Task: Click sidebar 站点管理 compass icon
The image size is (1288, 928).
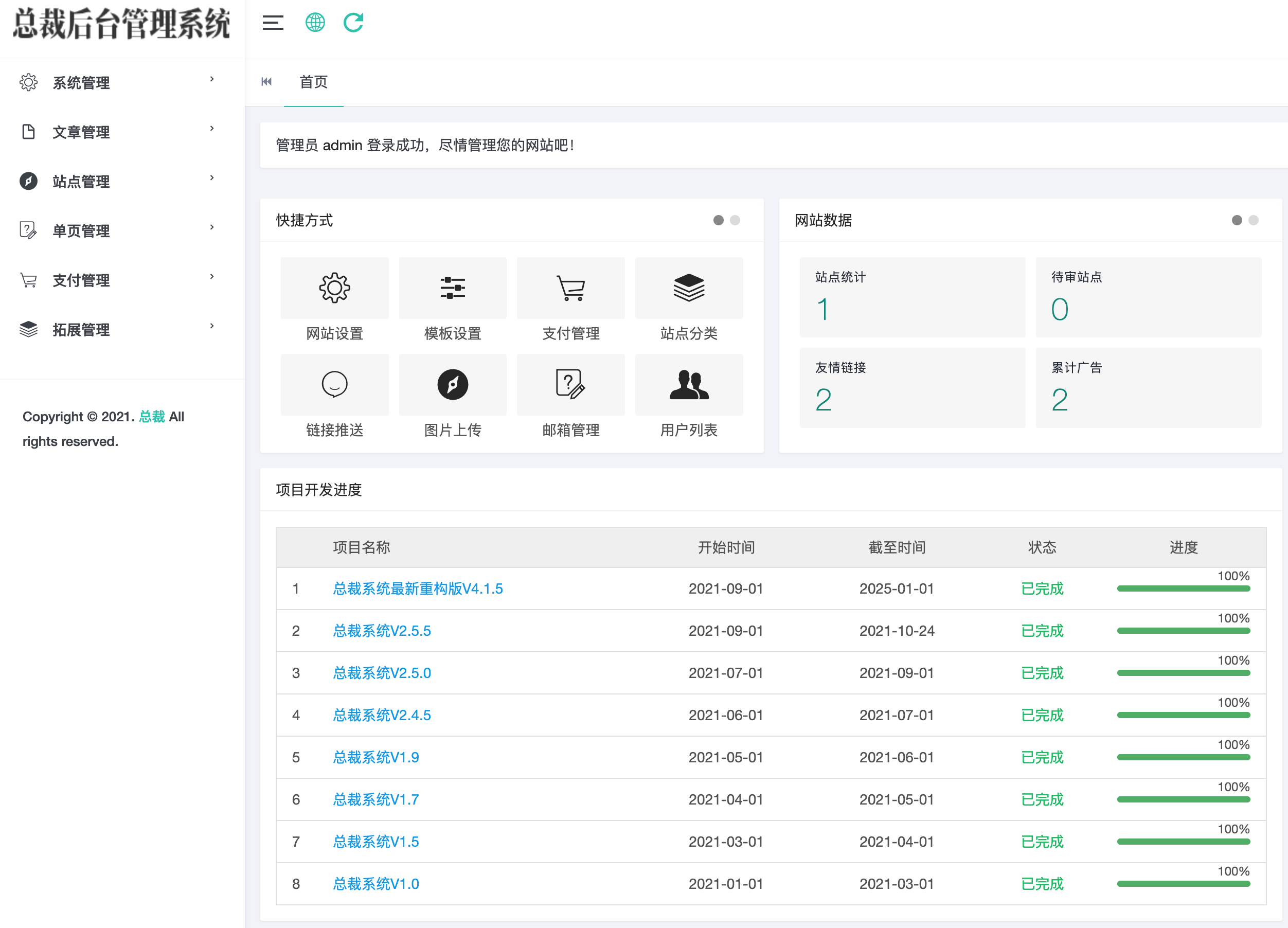Action: [28, 181]
